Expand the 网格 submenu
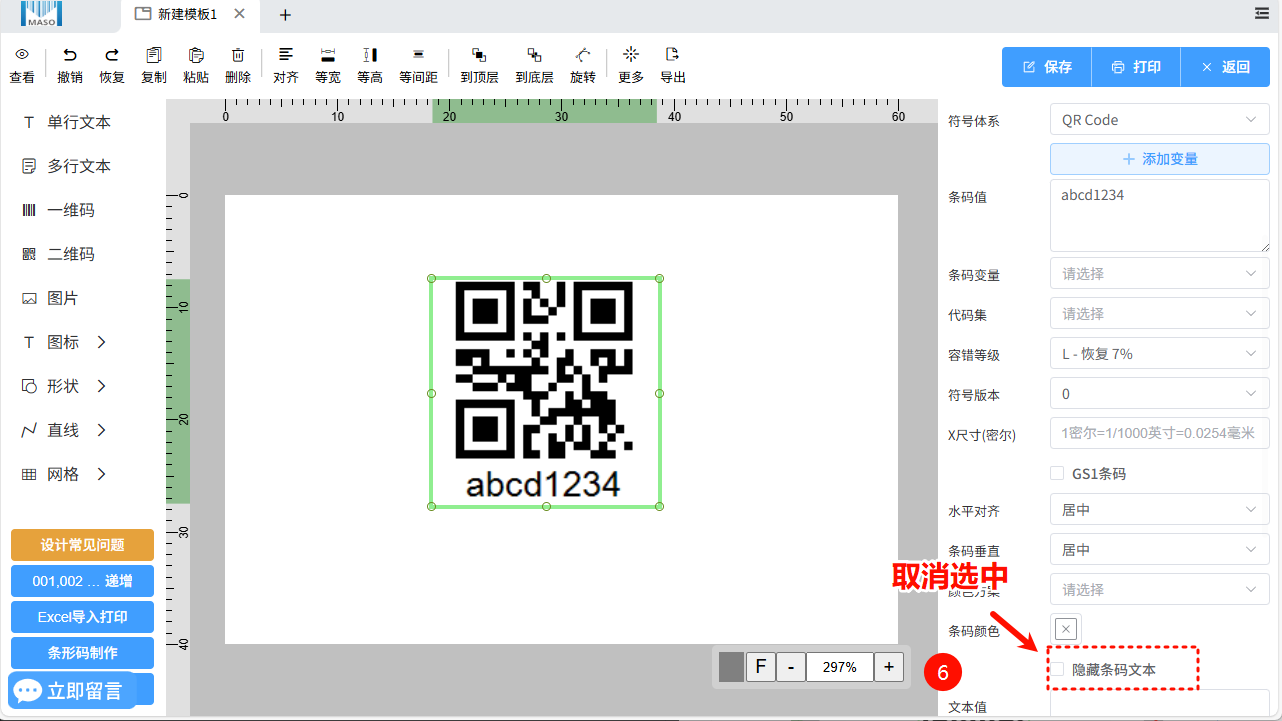 click(101, 474)
